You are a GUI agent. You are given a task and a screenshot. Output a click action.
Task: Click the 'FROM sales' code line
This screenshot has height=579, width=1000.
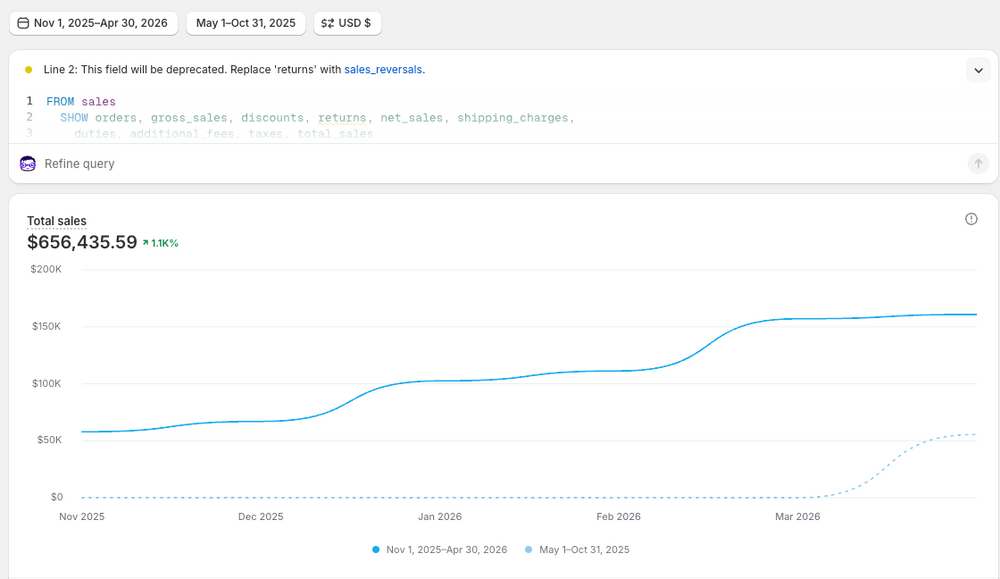[81, 101]
